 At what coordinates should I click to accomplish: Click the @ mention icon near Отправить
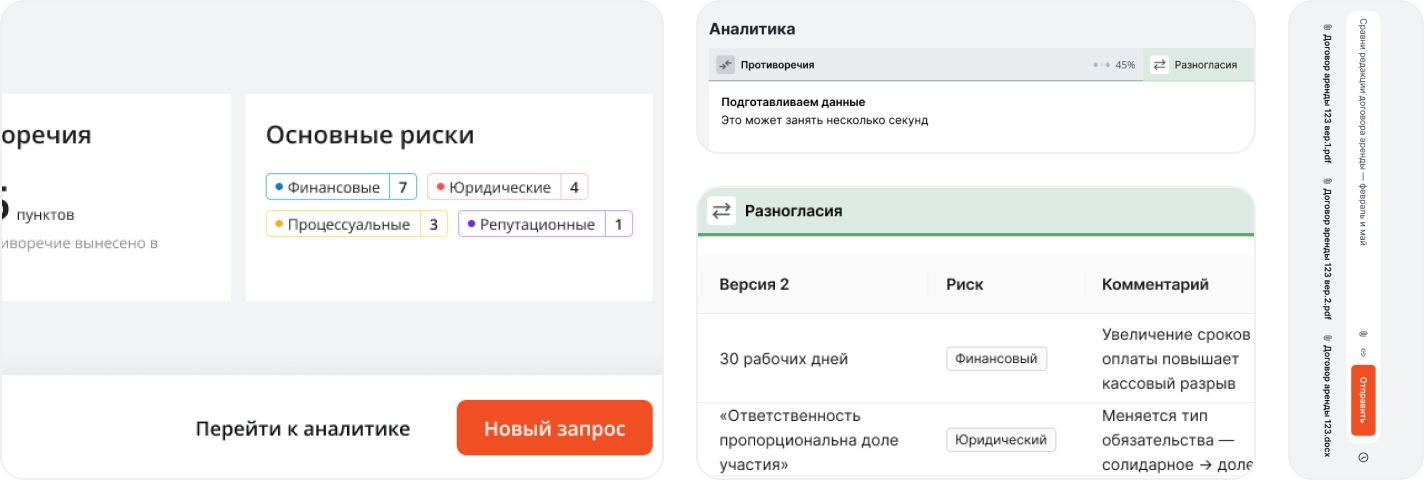(x=1363, y=334)
